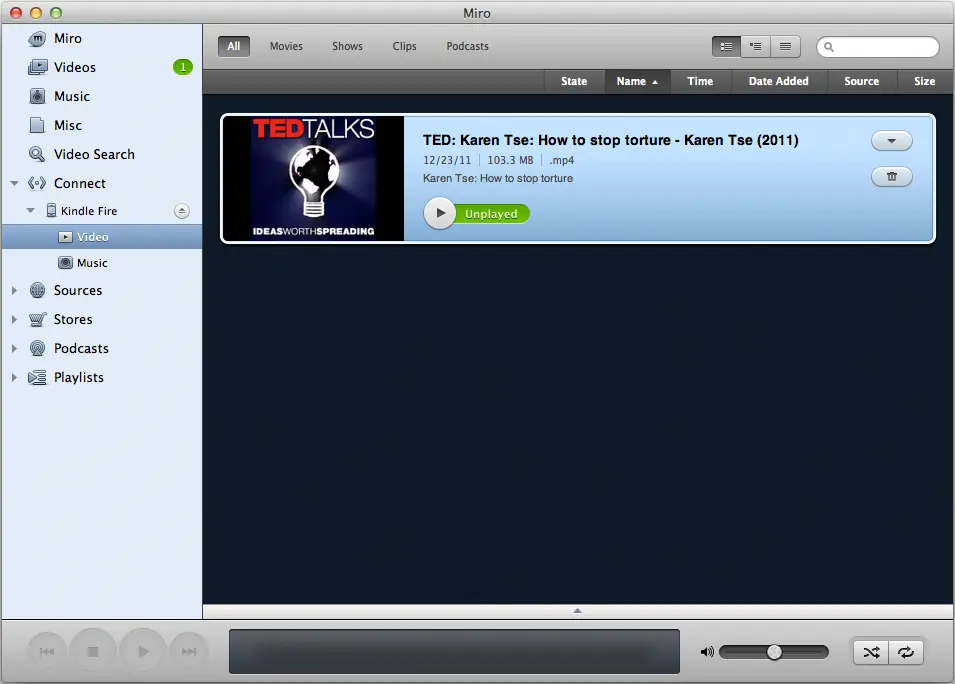955x684 pixels.
Task: Play the Karen Tse TED video
Action: coord(439,213)
